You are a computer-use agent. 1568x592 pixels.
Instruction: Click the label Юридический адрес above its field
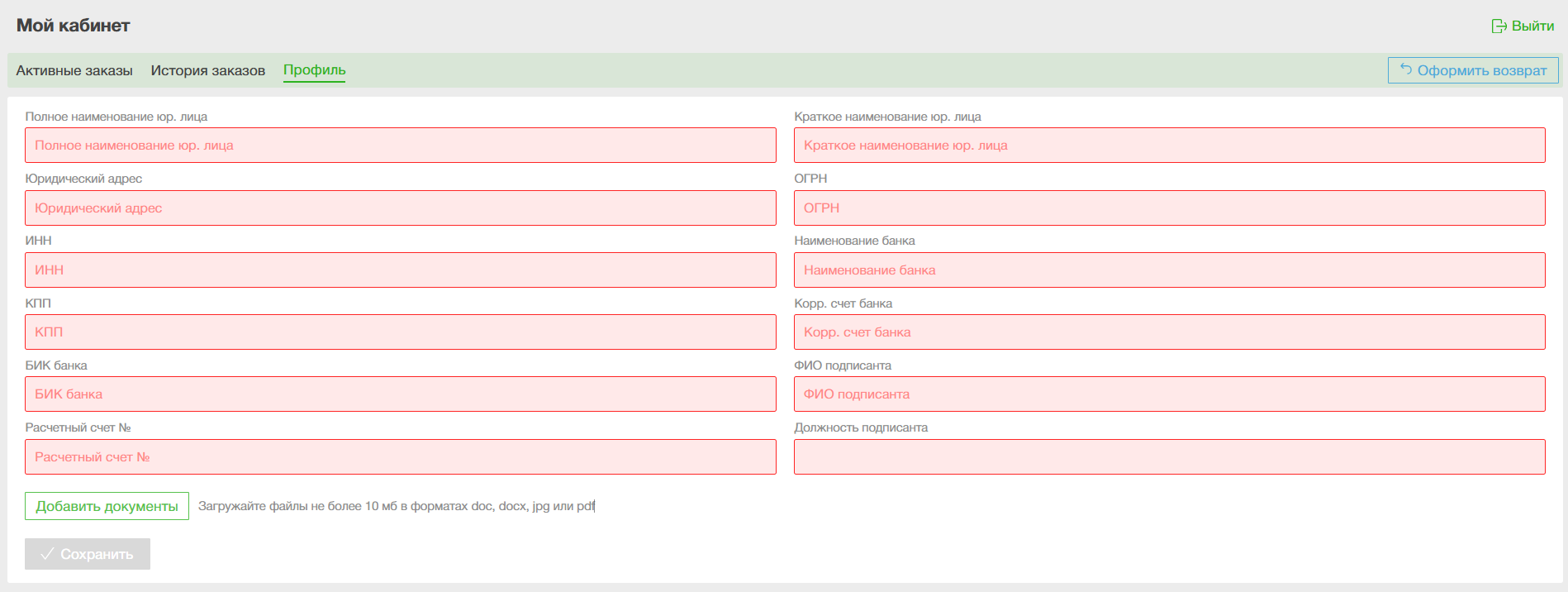pyautogui.click(x=83, y=179)
